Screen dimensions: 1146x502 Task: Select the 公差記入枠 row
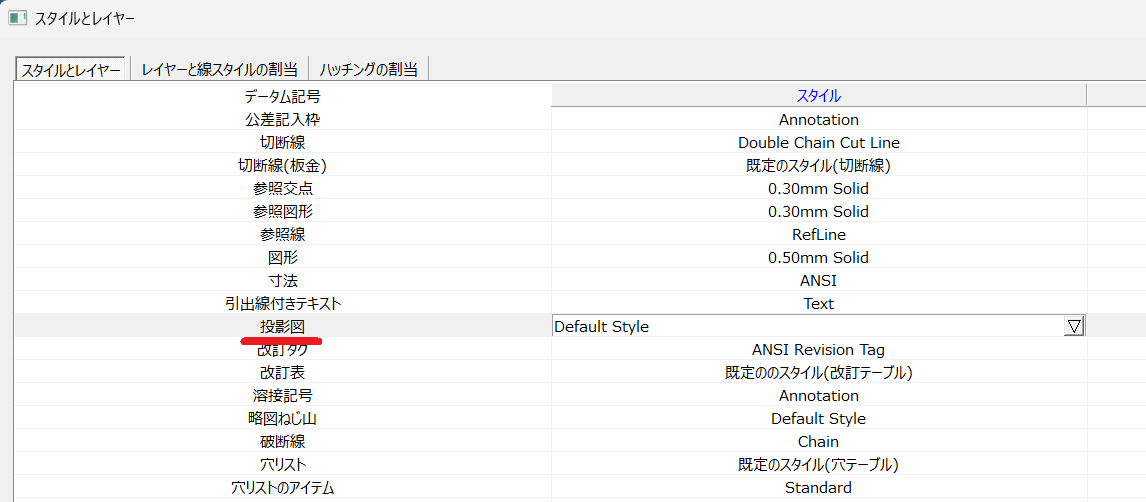pyautogui.click(x=283, y=120)
